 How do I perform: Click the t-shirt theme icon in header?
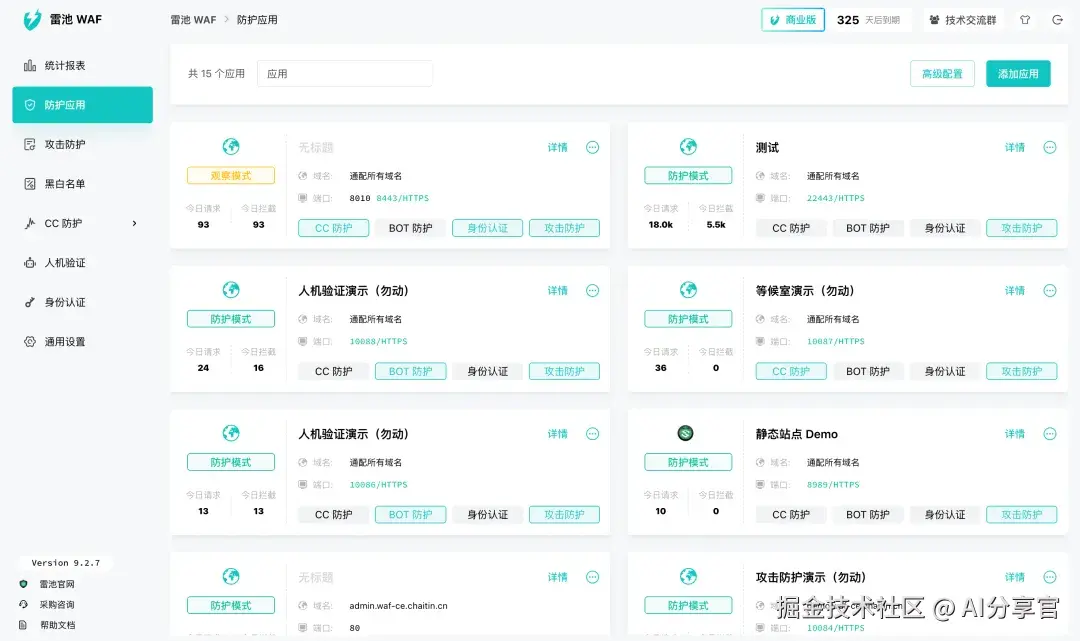click(x=1025, y=20)
